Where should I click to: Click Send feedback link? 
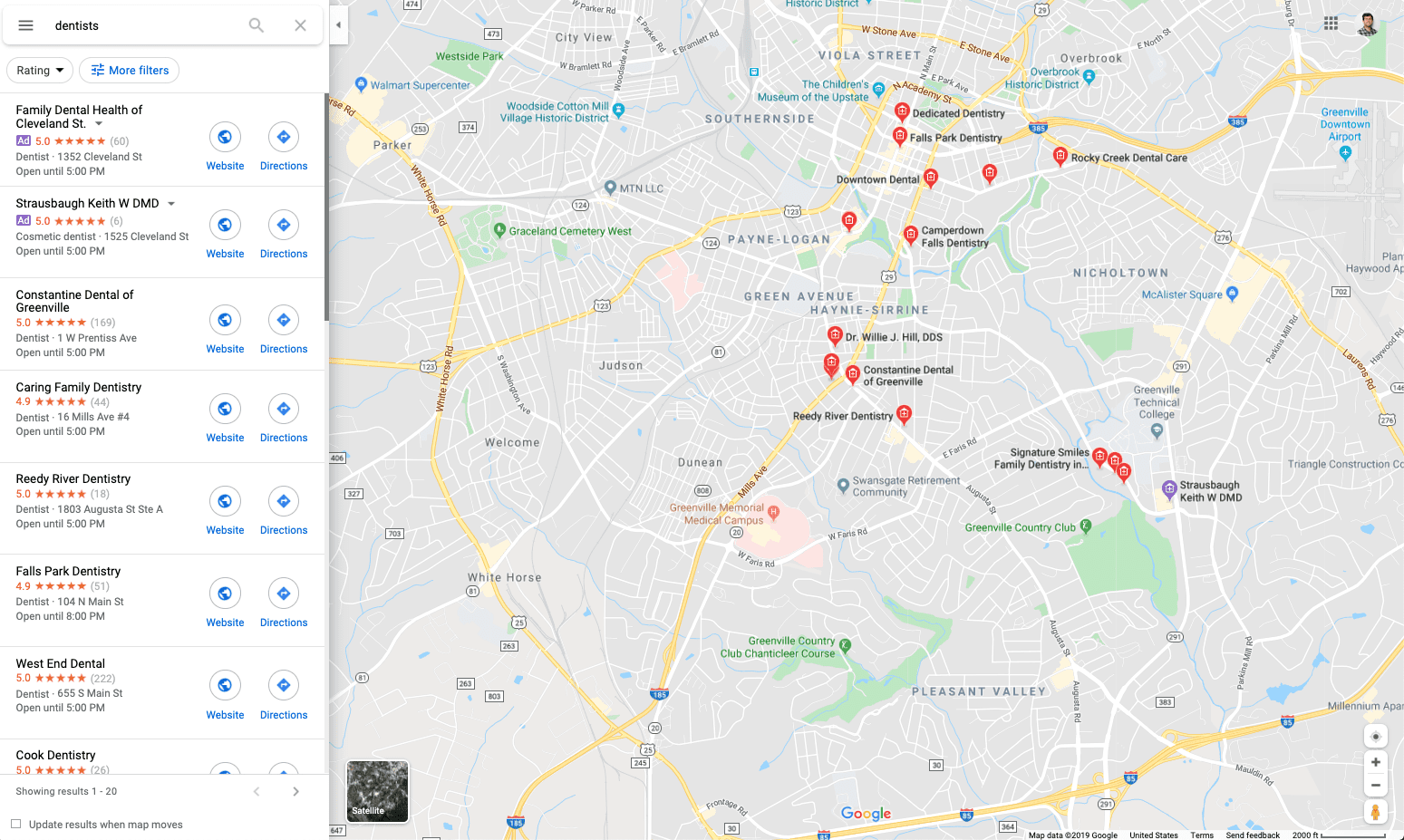coord(1253,835)
